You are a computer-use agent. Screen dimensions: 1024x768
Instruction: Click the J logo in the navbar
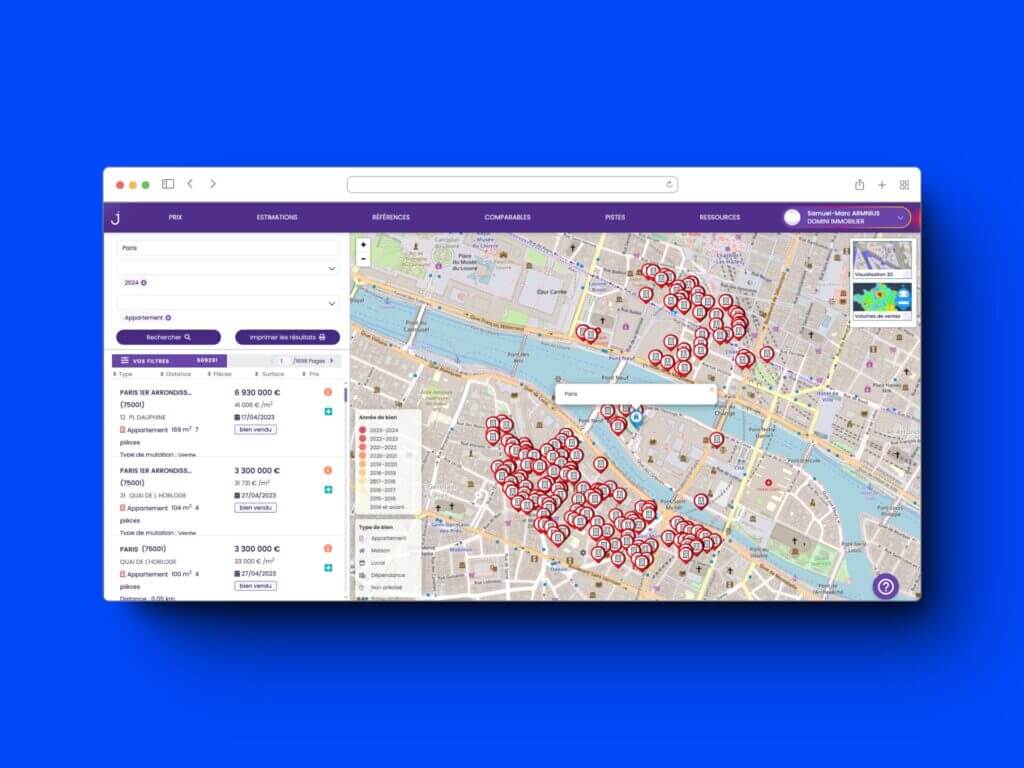[116, 217]
